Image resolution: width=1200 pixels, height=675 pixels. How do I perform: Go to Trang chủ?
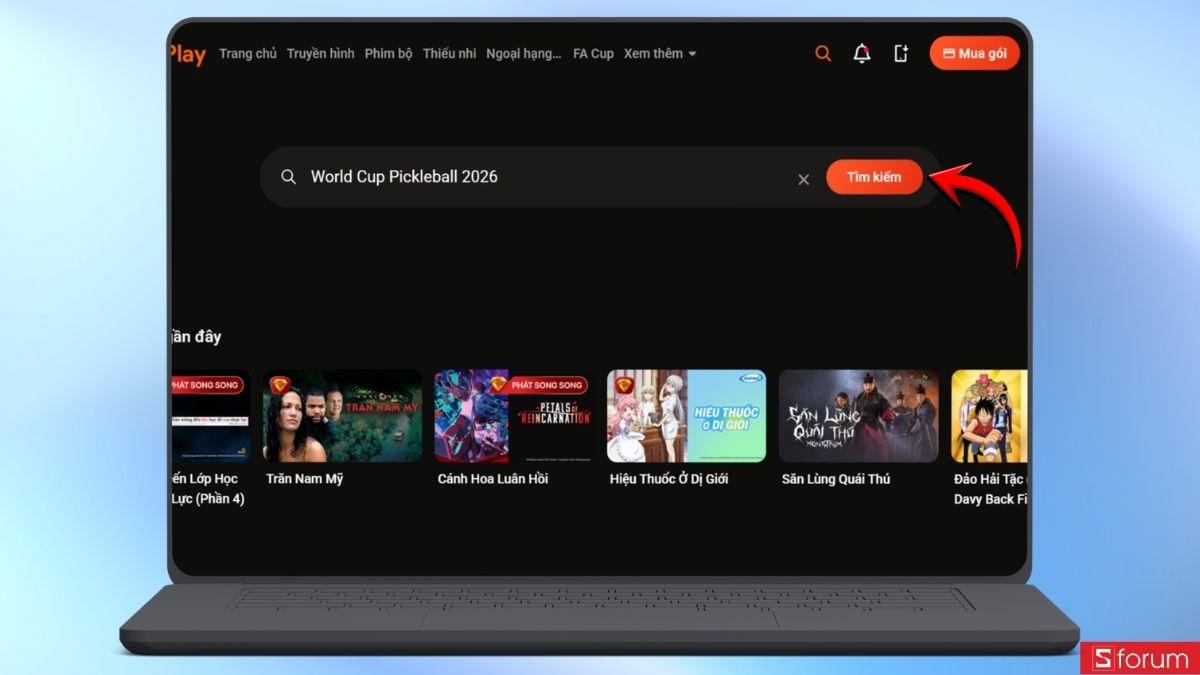(x=248, y=54)
